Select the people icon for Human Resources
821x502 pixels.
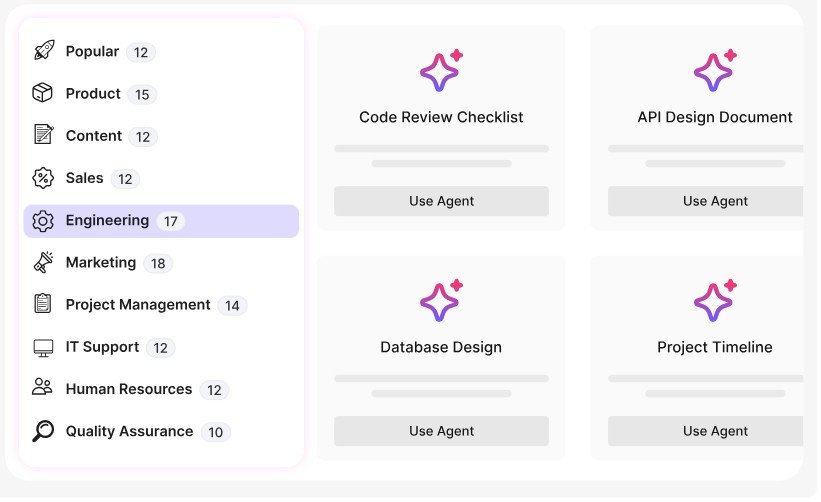click(42, 387)
